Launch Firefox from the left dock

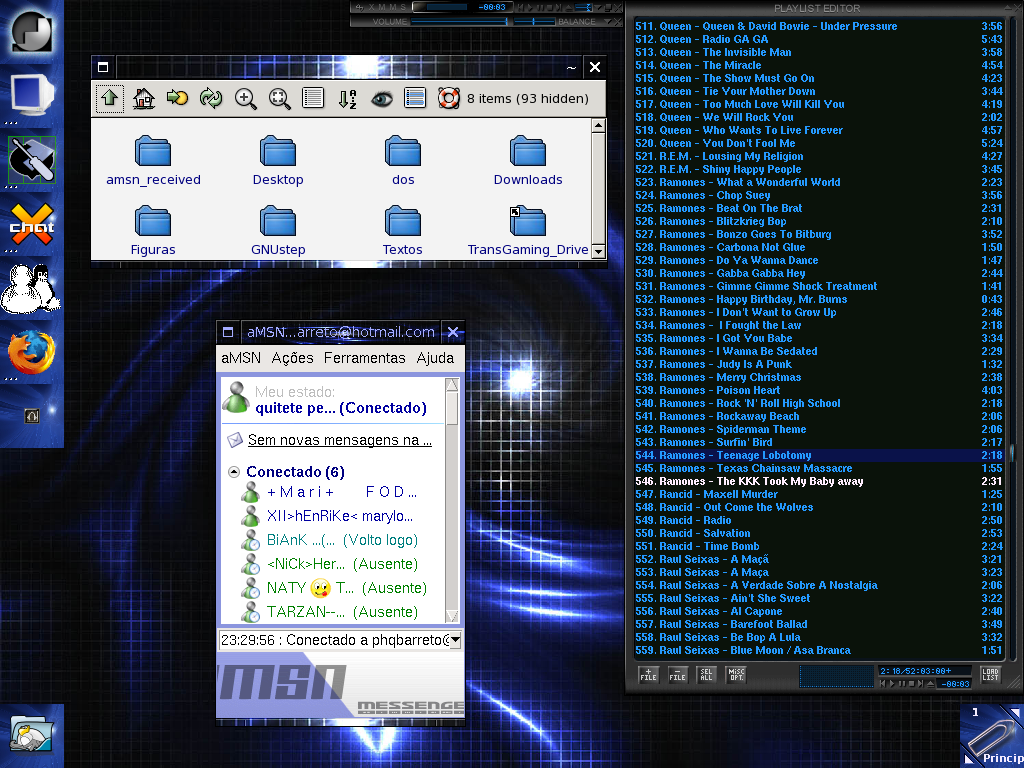[x=31, y=353]
